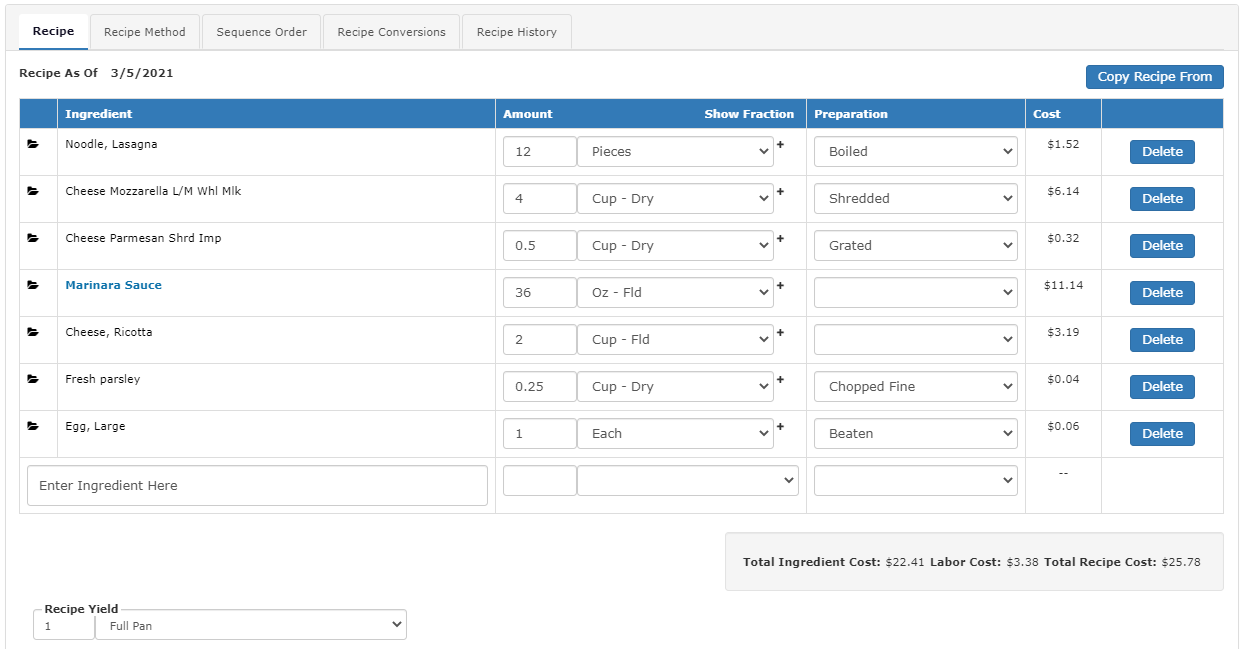Click the Copy Recipe From button

coord(1155,77)
